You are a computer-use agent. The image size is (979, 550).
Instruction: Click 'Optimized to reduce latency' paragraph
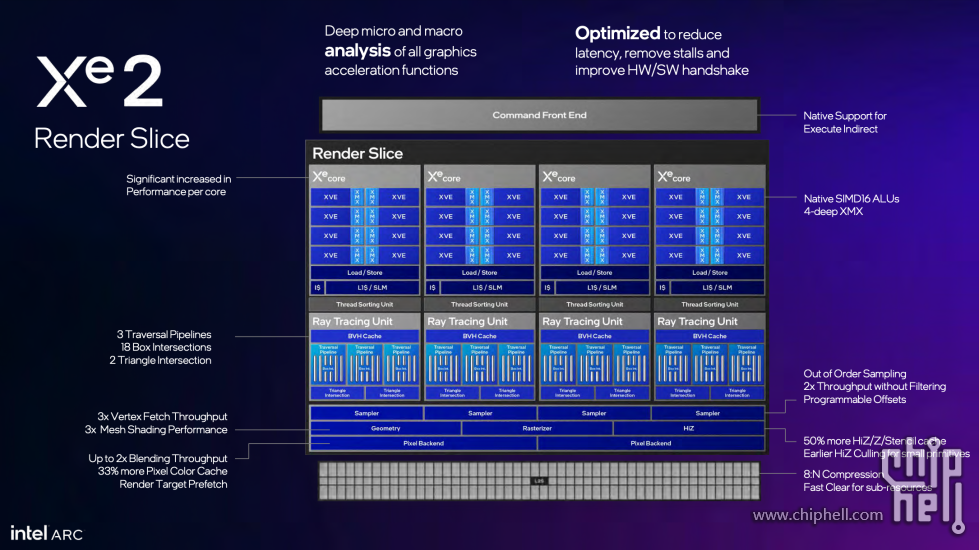pos(662,52)
